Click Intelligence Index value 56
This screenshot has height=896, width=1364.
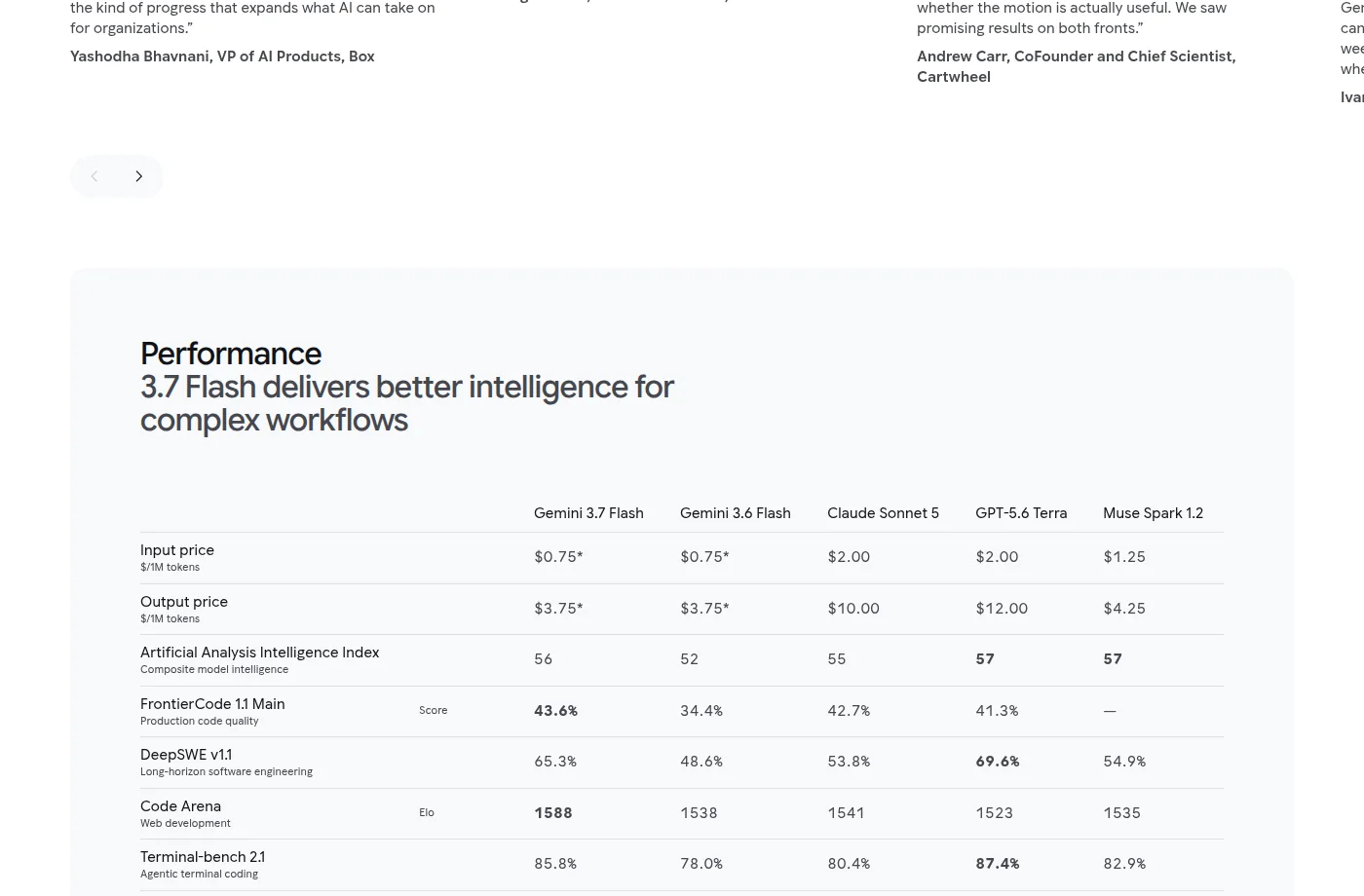tap(544, 659)
